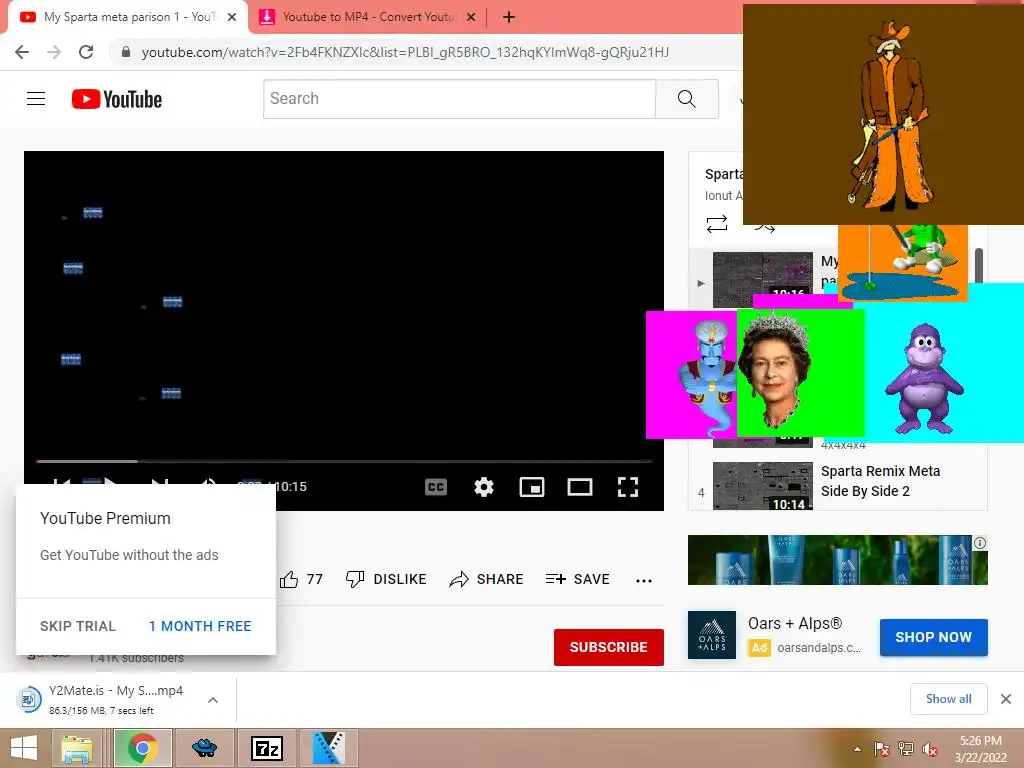Switch to Chrome taskbar button
1024x768 pixels.
pos(143,748)
